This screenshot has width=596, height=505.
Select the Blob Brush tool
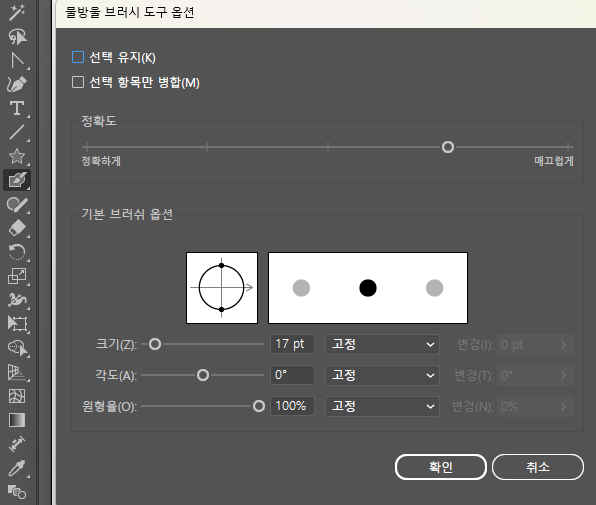tap(17, 180)
